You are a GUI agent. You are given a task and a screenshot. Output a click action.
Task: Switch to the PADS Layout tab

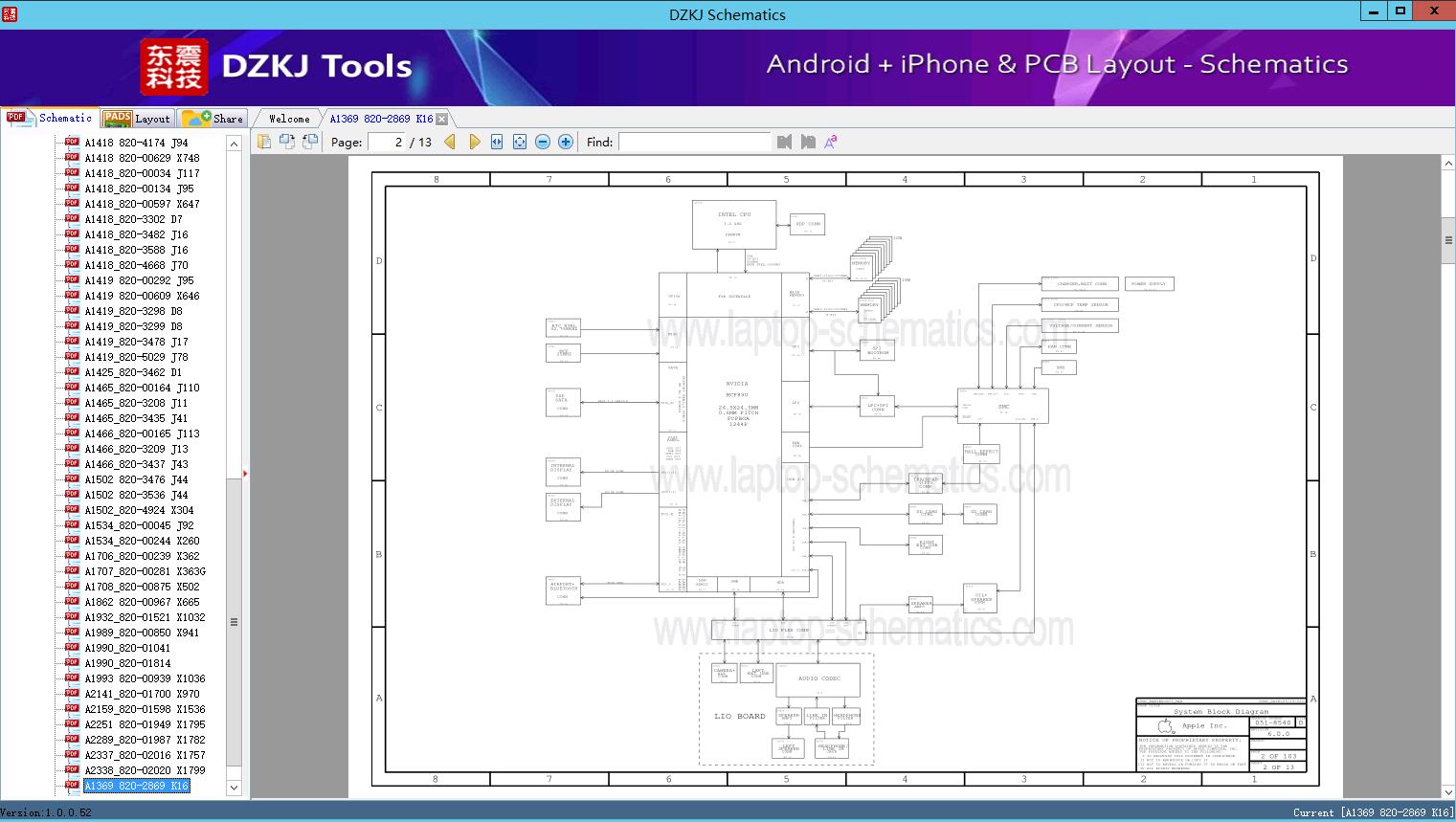137,119
